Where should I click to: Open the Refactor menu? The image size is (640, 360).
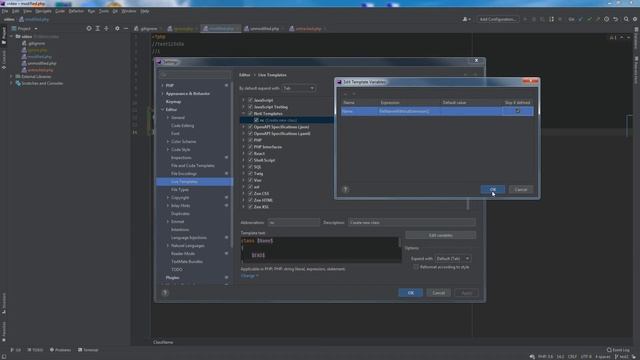[76, 11]
